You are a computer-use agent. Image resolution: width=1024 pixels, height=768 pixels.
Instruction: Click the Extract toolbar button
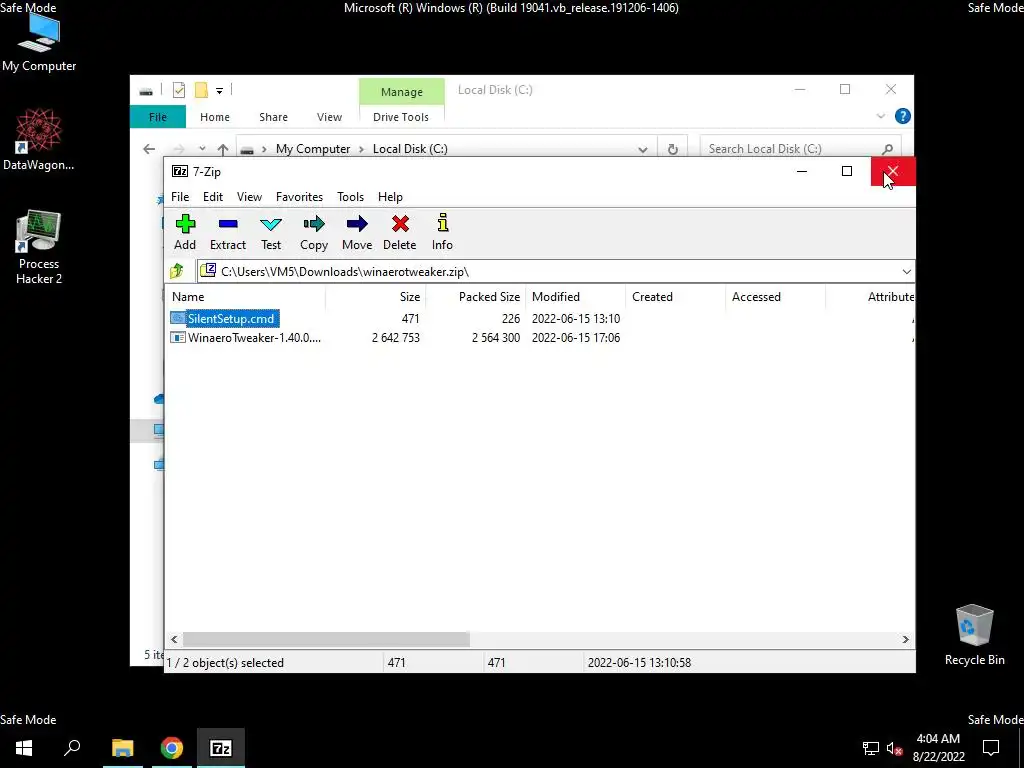tap(228, 232)
